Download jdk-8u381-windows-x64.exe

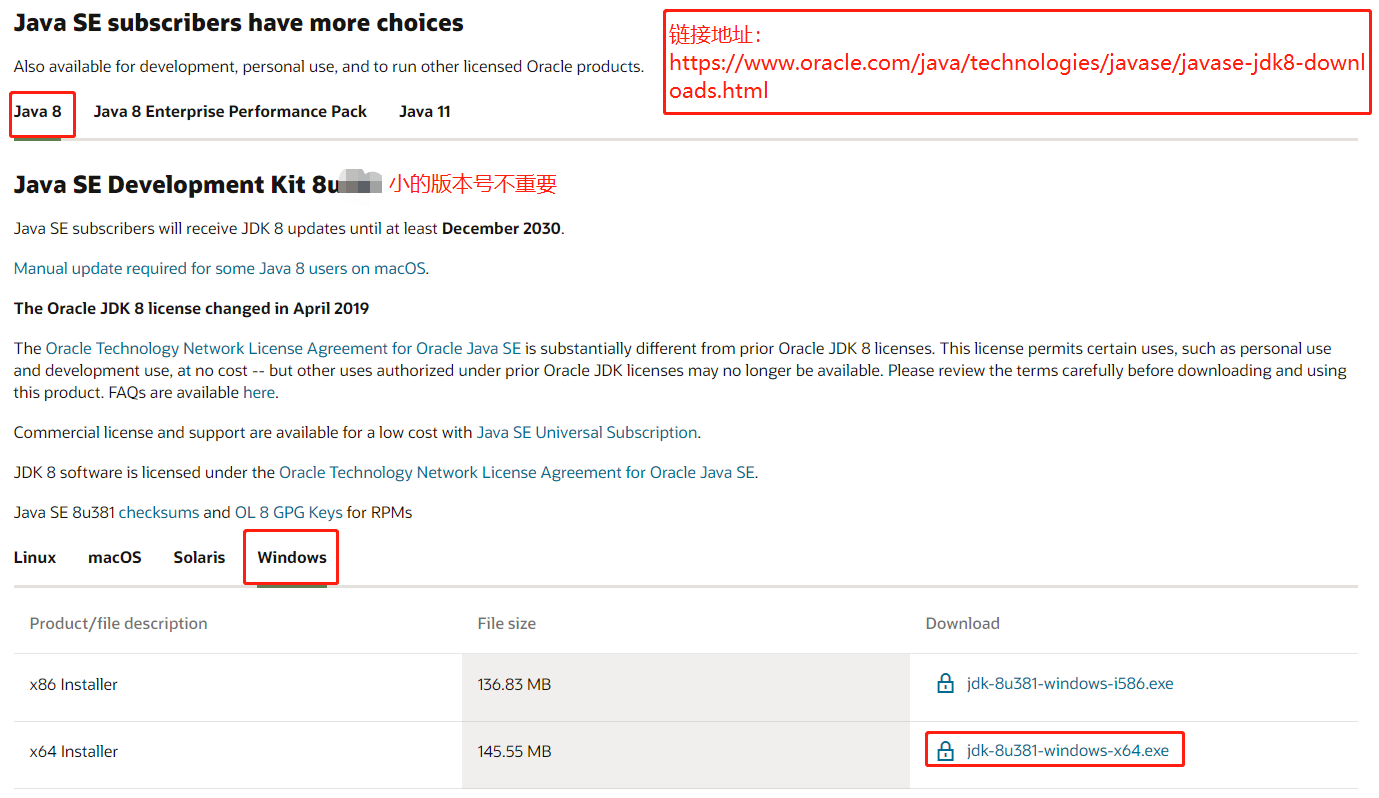pos(1068,751)
